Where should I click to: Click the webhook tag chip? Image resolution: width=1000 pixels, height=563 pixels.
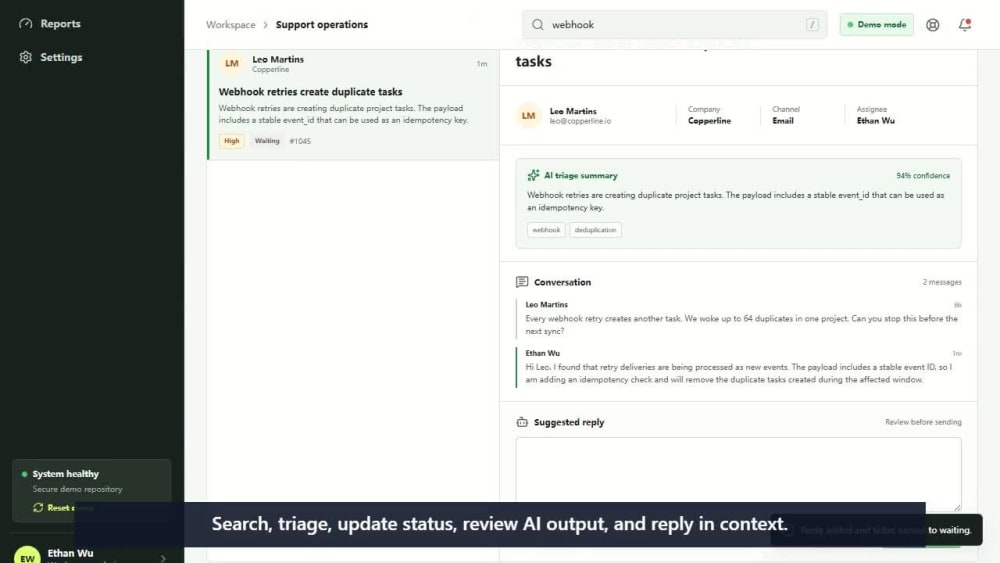point(546,230)
